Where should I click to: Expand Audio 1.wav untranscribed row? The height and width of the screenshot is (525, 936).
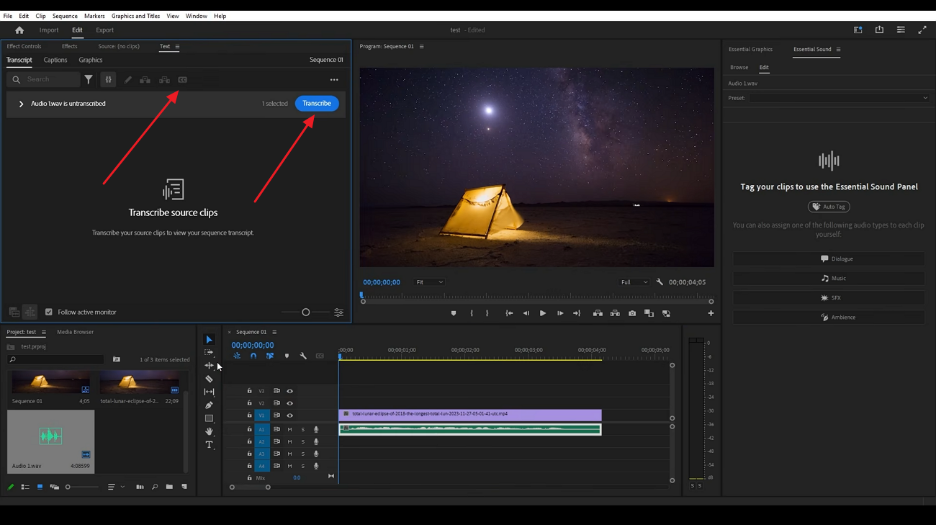[21, 104]
